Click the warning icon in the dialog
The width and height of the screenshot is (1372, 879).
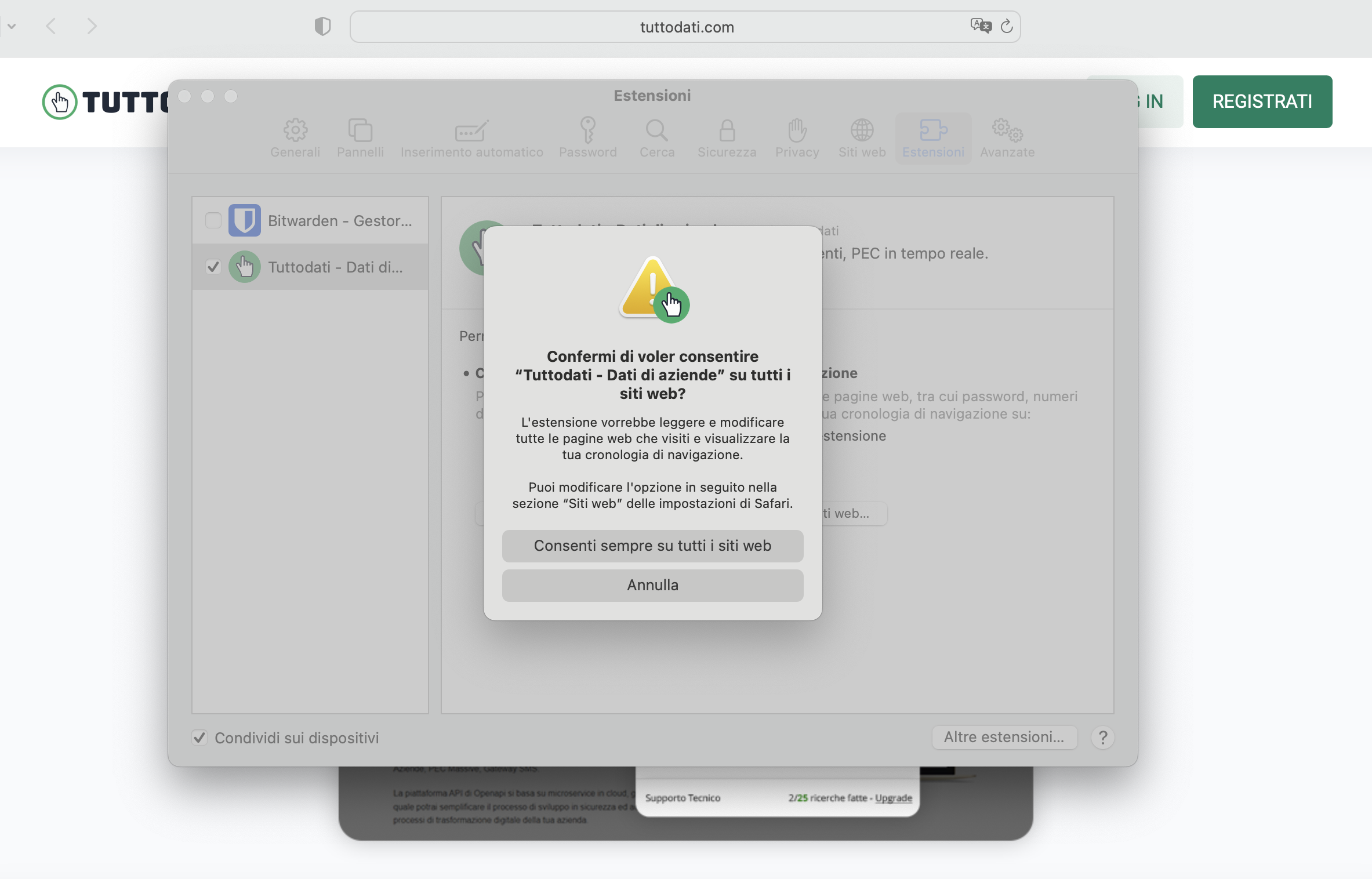pos(653,289)
